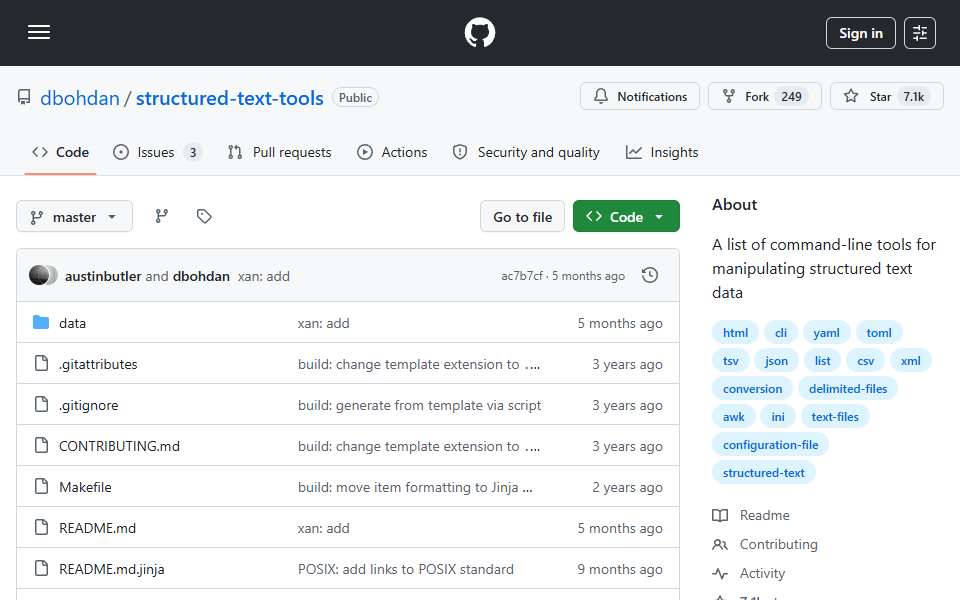Click the Go to file button
This screenshot has width=960, height=600.
(522, 217)
